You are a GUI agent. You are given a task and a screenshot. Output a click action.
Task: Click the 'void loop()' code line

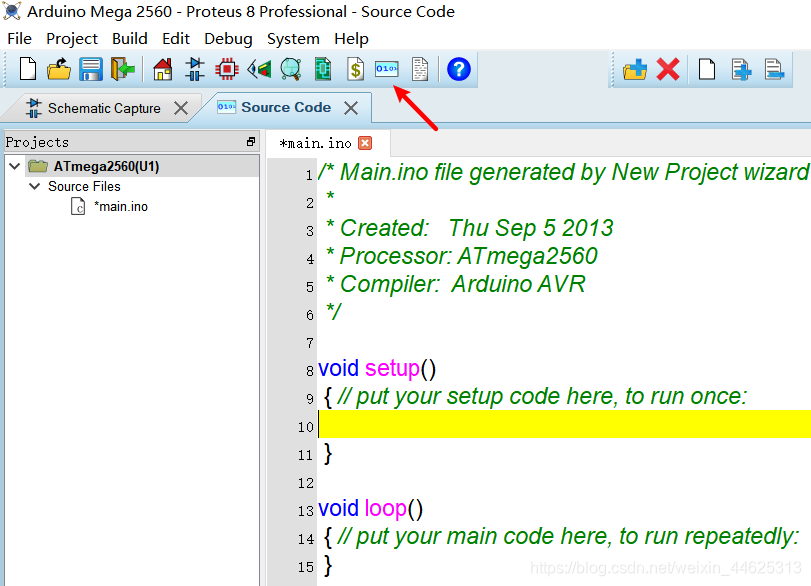click(370, 509)
